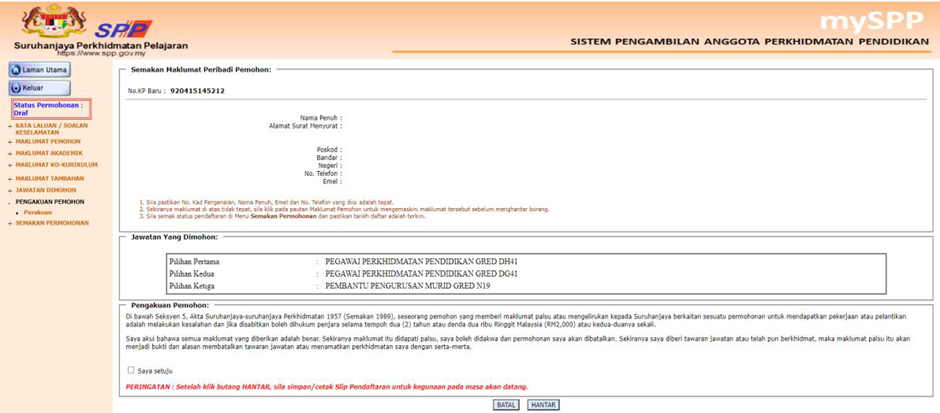Viewport: 940px width, 413px height.
Task: Click Pembantu Pengurusan Murid Gred N19 text
Action: tap(407, 286)
